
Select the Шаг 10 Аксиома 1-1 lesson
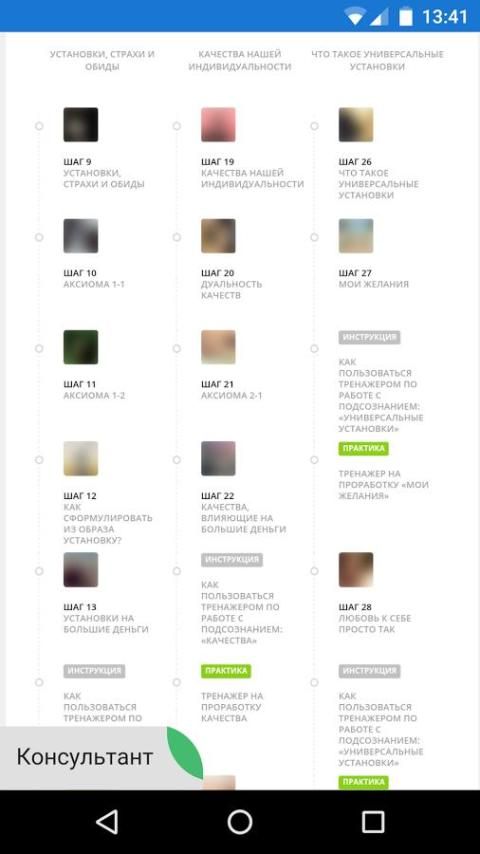[x=94, y=278]
